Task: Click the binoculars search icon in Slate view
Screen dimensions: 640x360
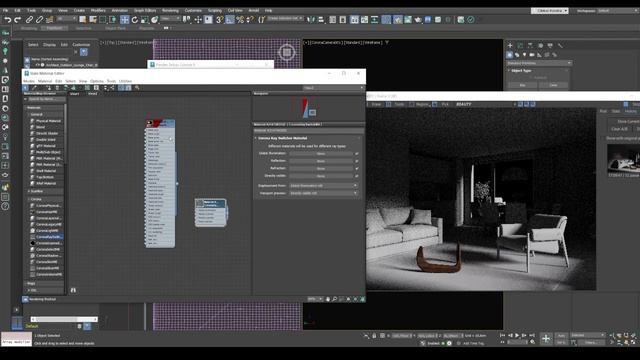Action: pyautogui.click(x=73, y=290)
